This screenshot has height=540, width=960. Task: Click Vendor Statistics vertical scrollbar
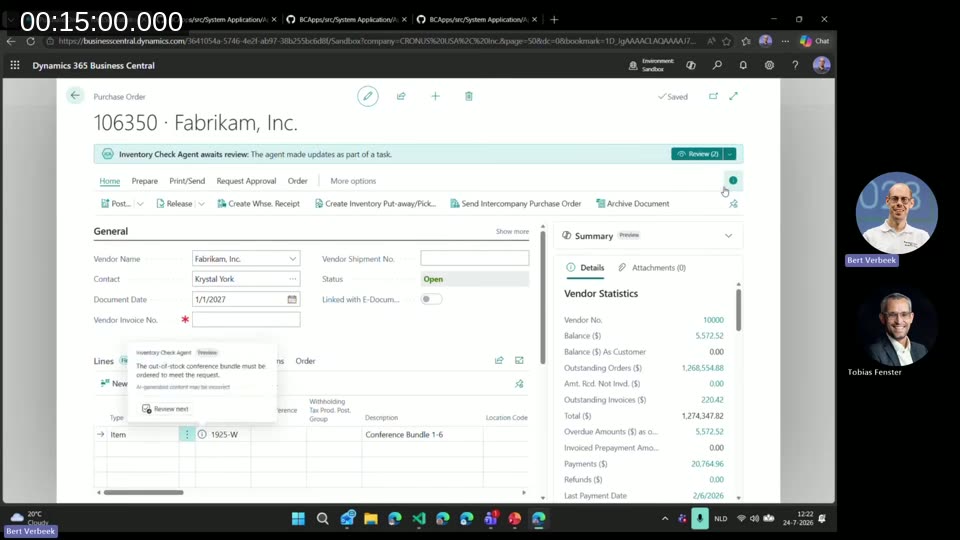point(738,310)
